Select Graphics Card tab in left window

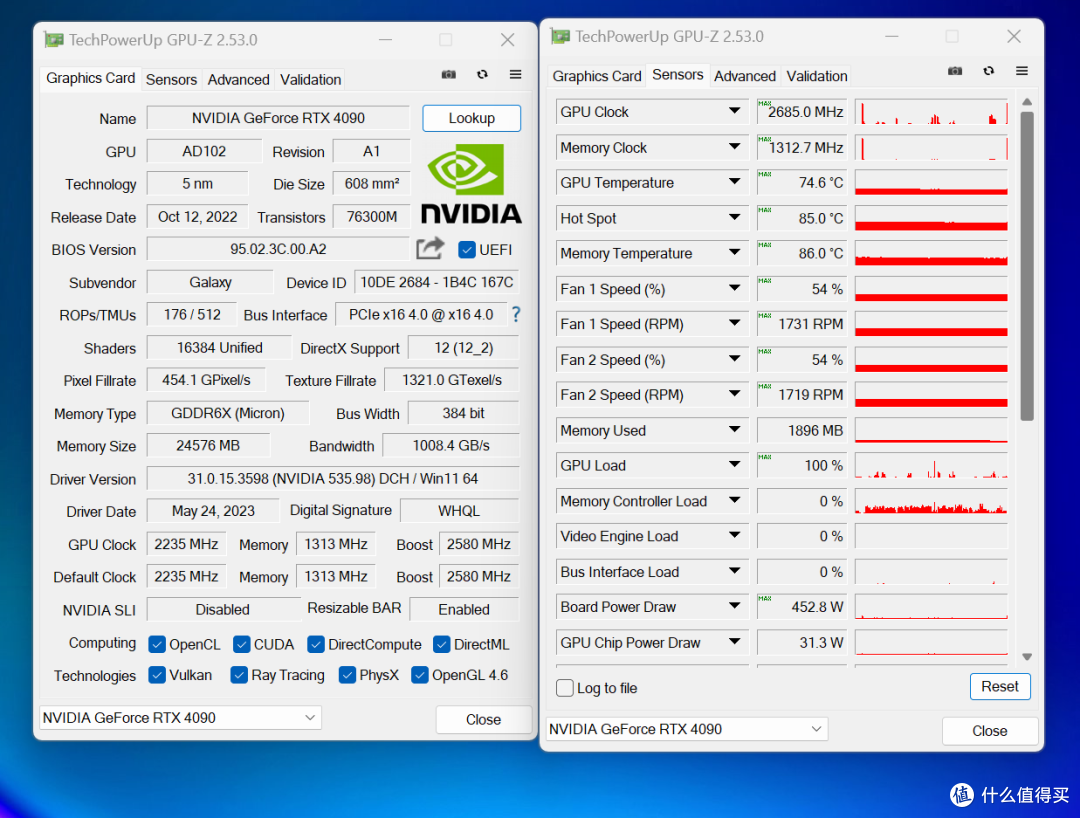[x=90, y=78]
